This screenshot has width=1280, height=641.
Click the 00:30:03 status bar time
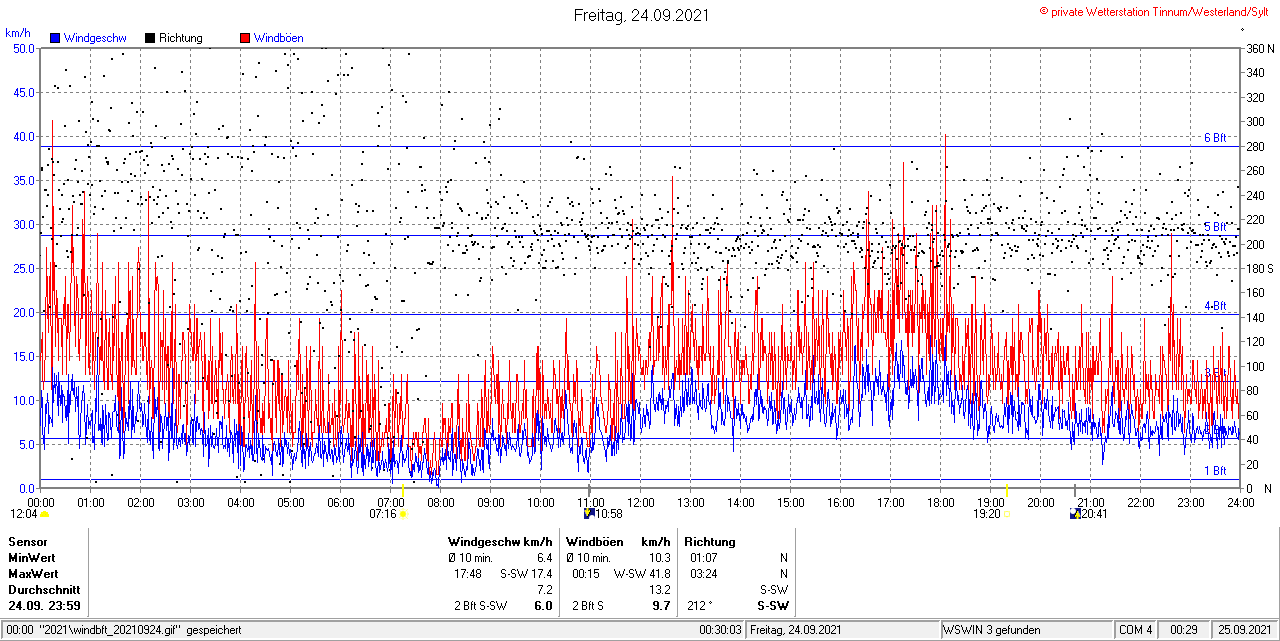(x=720, y=630)
